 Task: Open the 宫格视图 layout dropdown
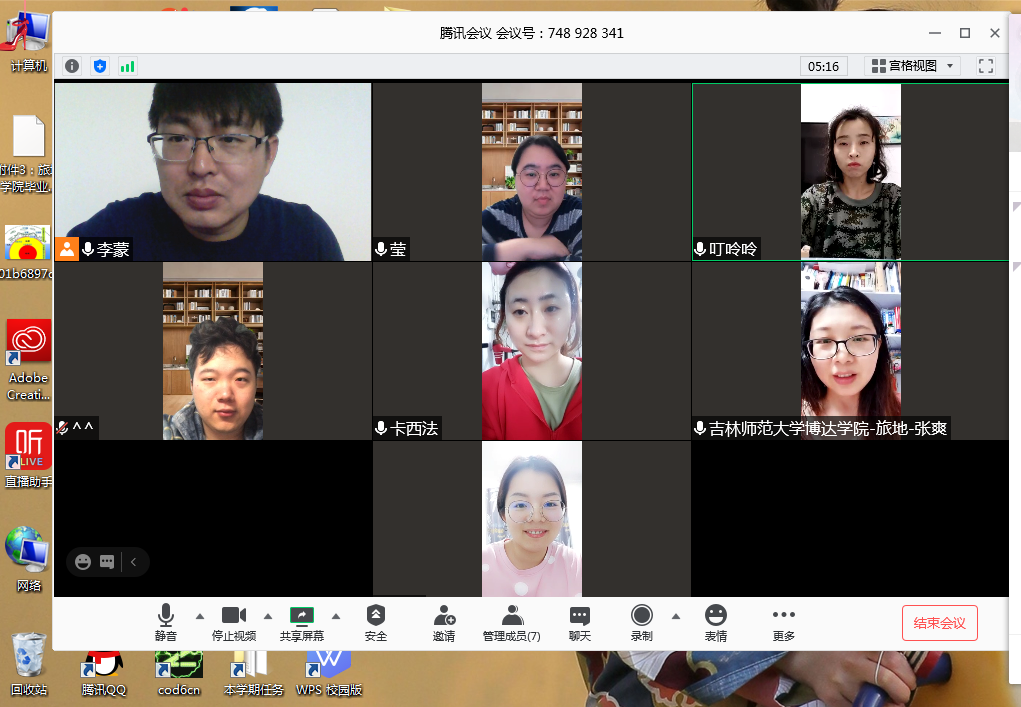click(912, 66)
